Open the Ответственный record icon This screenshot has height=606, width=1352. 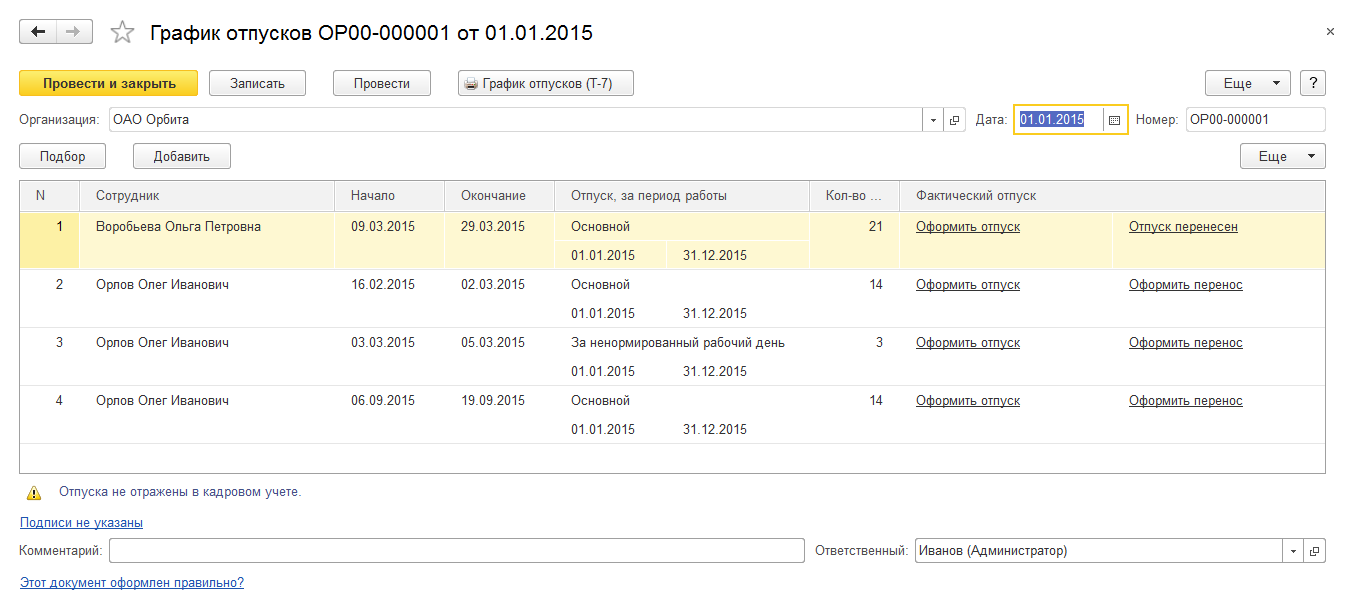pos(1315,551)
